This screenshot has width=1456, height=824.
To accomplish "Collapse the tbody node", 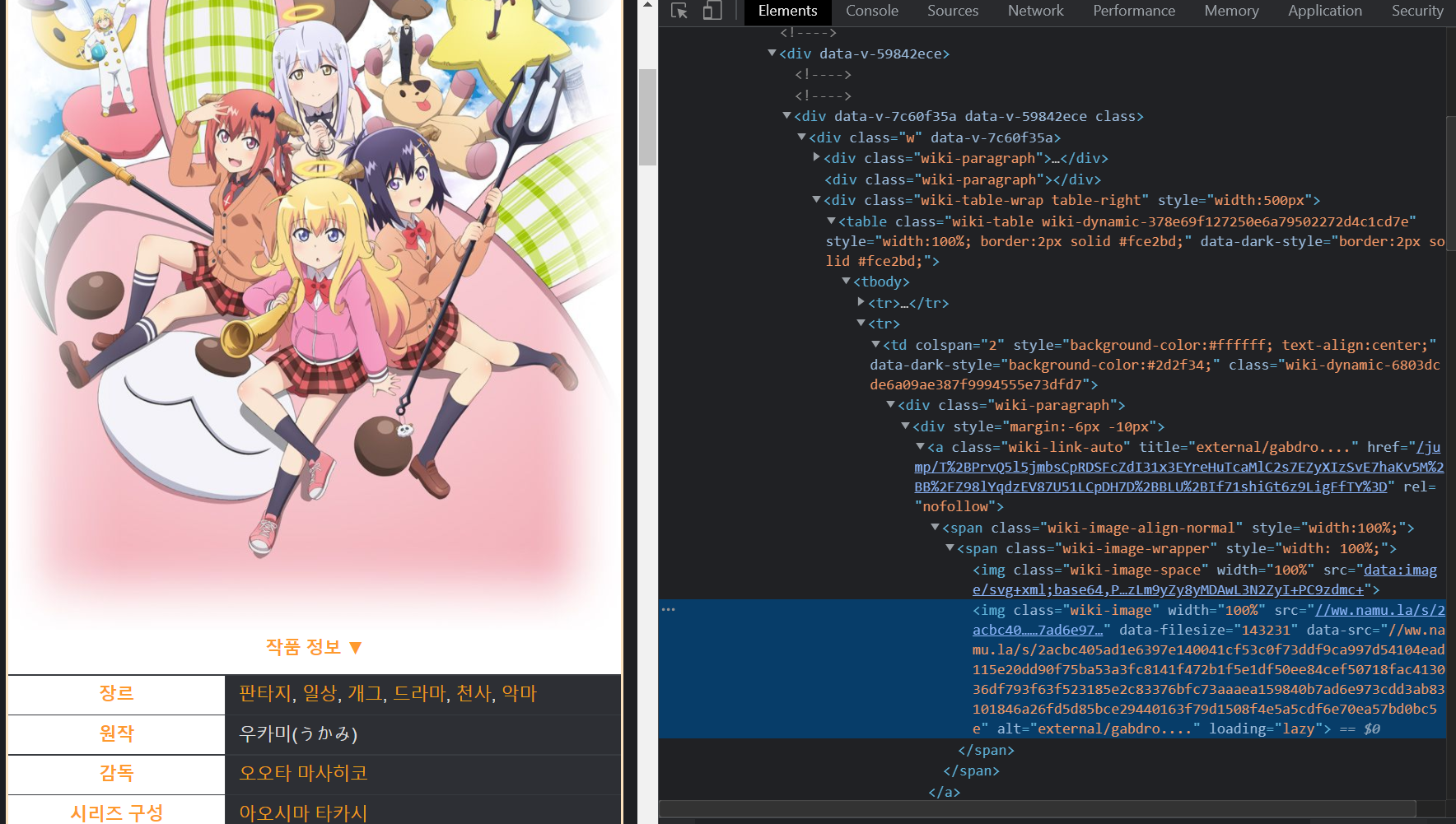I will coord(847,281).
